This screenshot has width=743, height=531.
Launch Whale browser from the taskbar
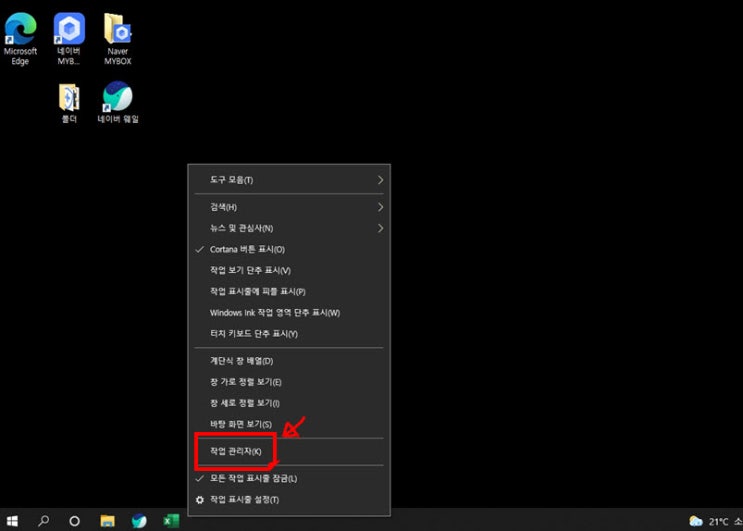click(139, 521)
